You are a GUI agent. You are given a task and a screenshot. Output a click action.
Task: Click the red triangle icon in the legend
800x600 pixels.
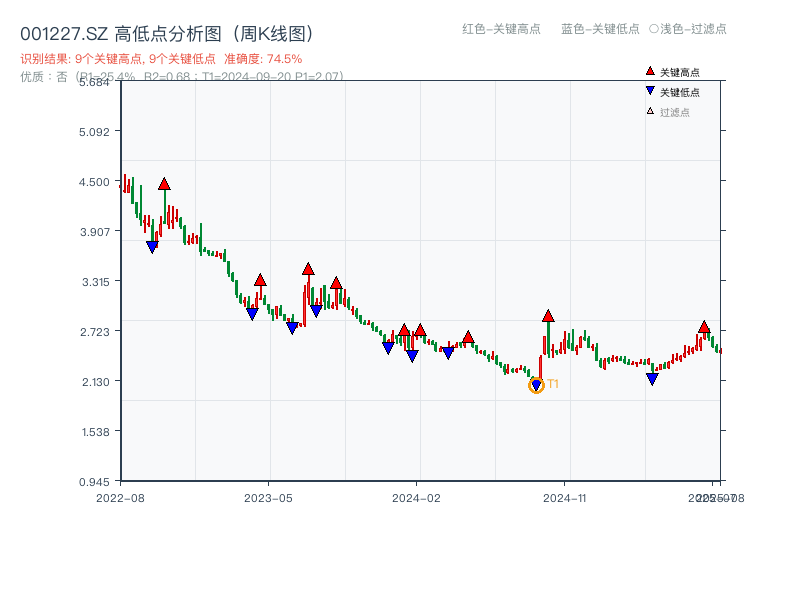coord(650,71)
